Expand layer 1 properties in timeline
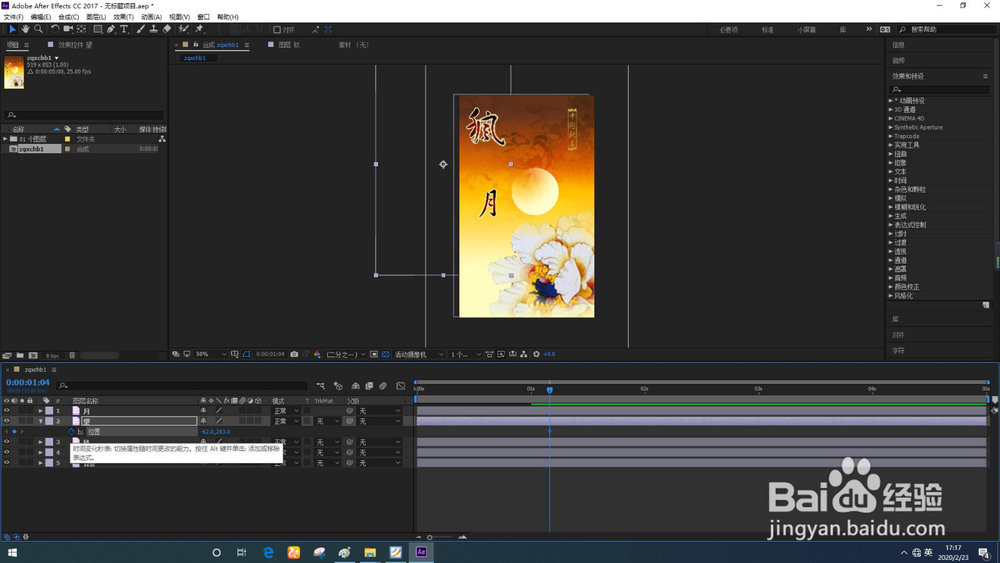 [x=40, y=411]
